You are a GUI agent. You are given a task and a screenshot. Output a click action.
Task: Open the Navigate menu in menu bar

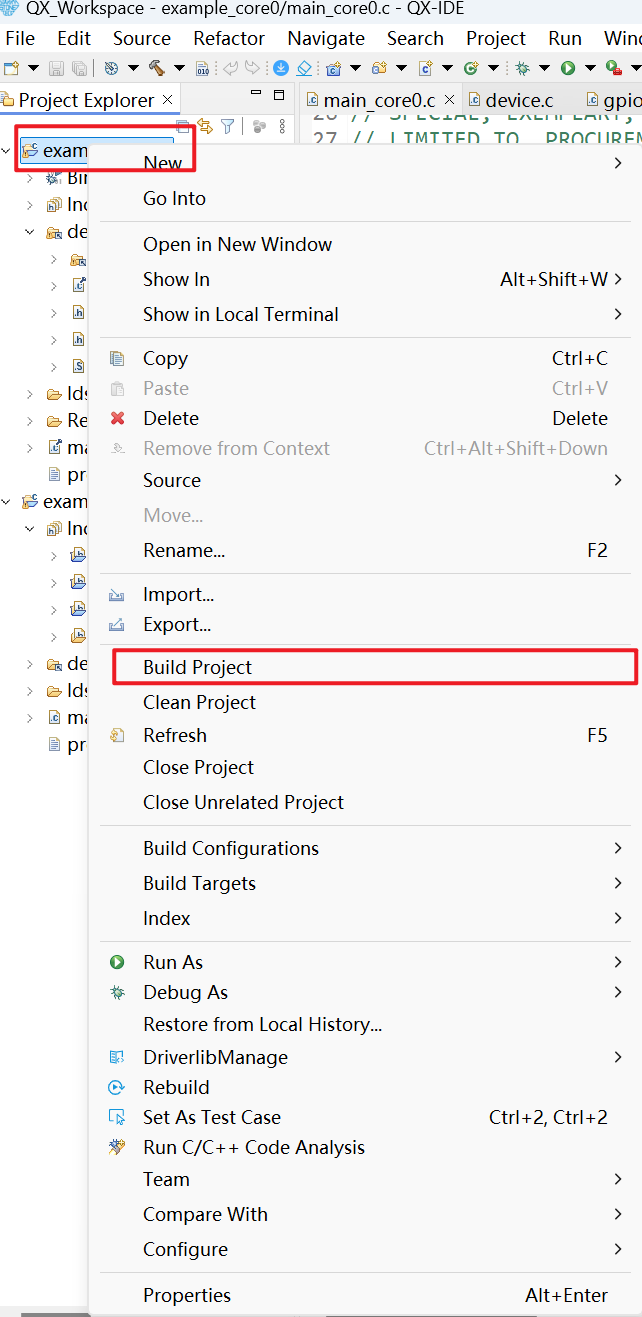[x=326, y=38]
